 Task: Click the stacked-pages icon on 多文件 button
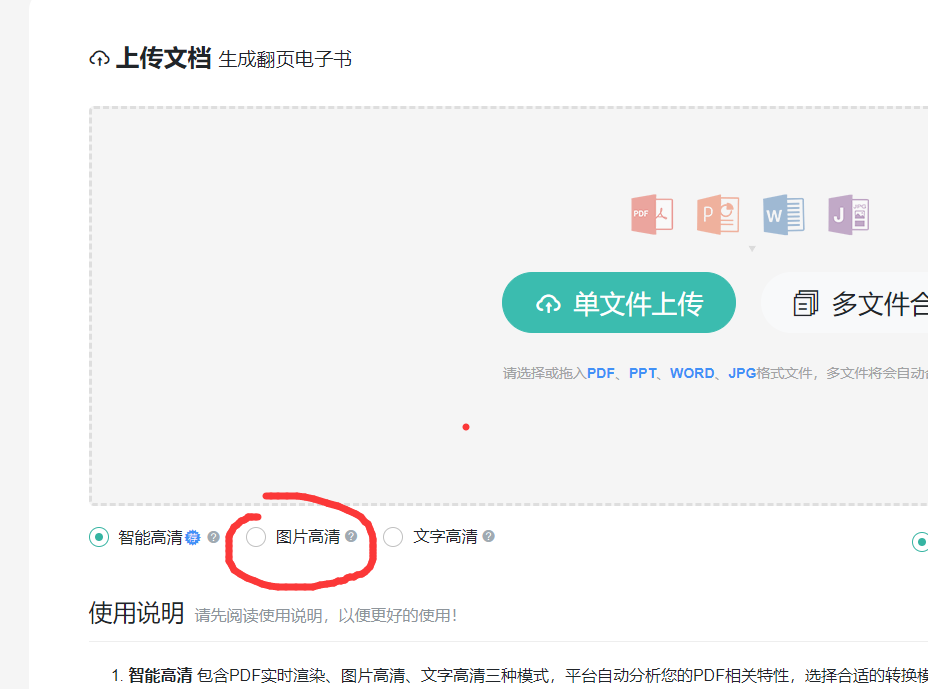point(806,303)
